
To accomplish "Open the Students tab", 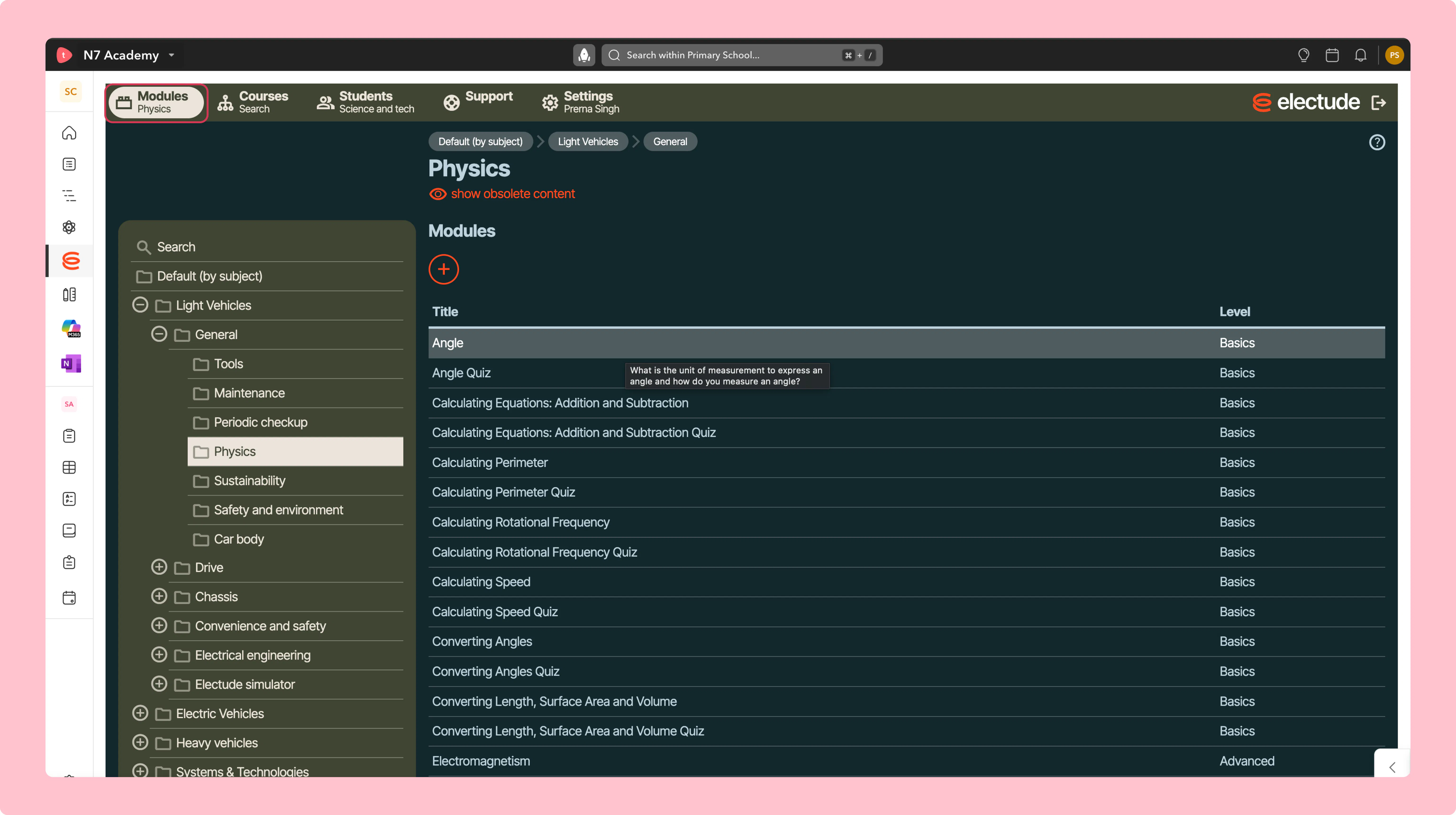I will pyautogui.click(x=365, y=102).
